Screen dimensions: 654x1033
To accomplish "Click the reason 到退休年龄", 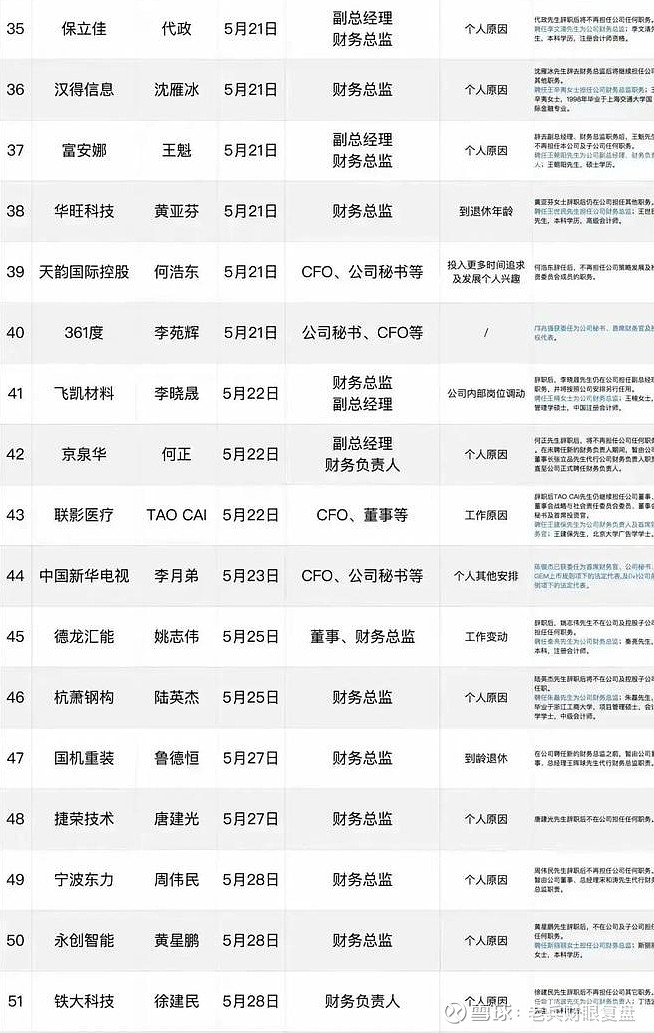I will click(486, 211).
